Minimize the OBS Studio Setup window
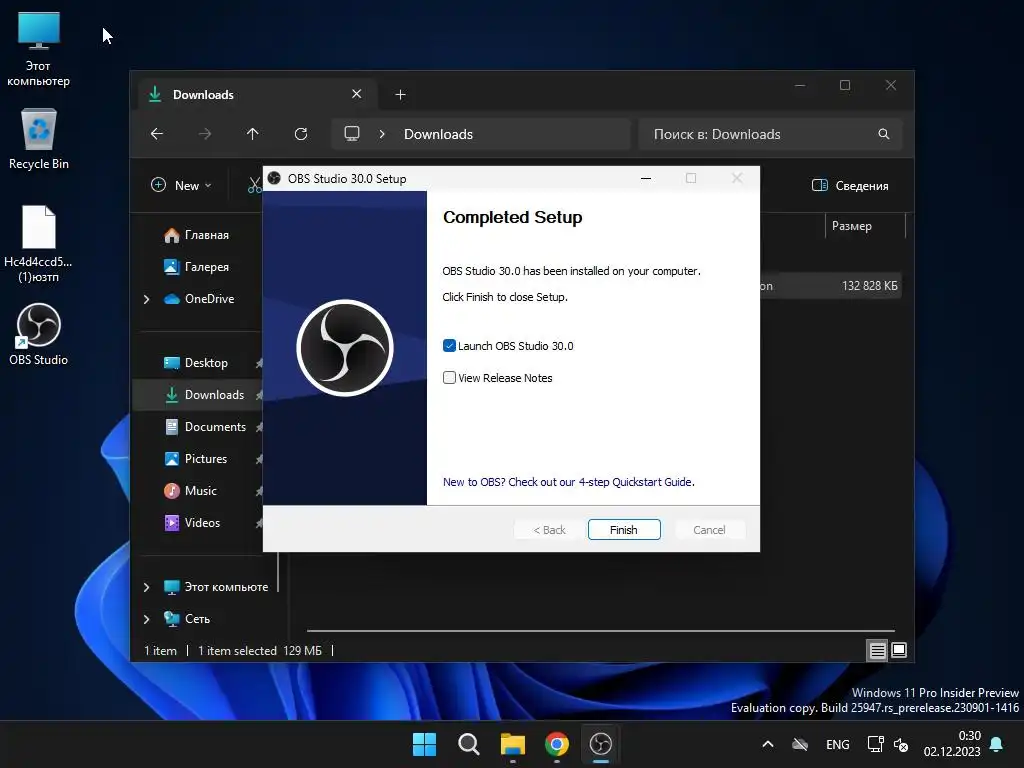Screen dimensions: 1024x768 coord(646,178)
